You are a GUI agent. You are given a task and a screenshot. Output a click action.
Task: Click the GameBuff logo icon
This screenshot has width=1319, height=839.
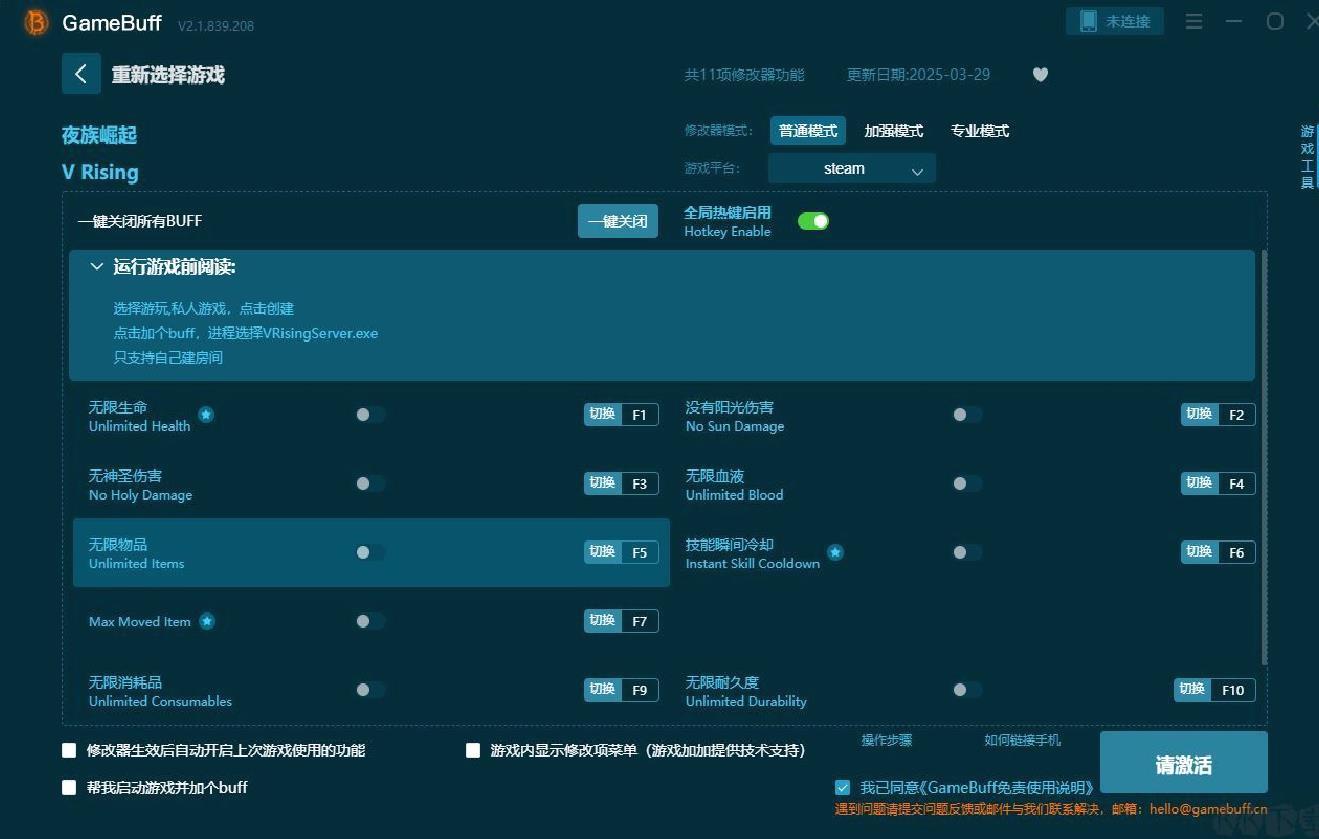click(36, 23)
